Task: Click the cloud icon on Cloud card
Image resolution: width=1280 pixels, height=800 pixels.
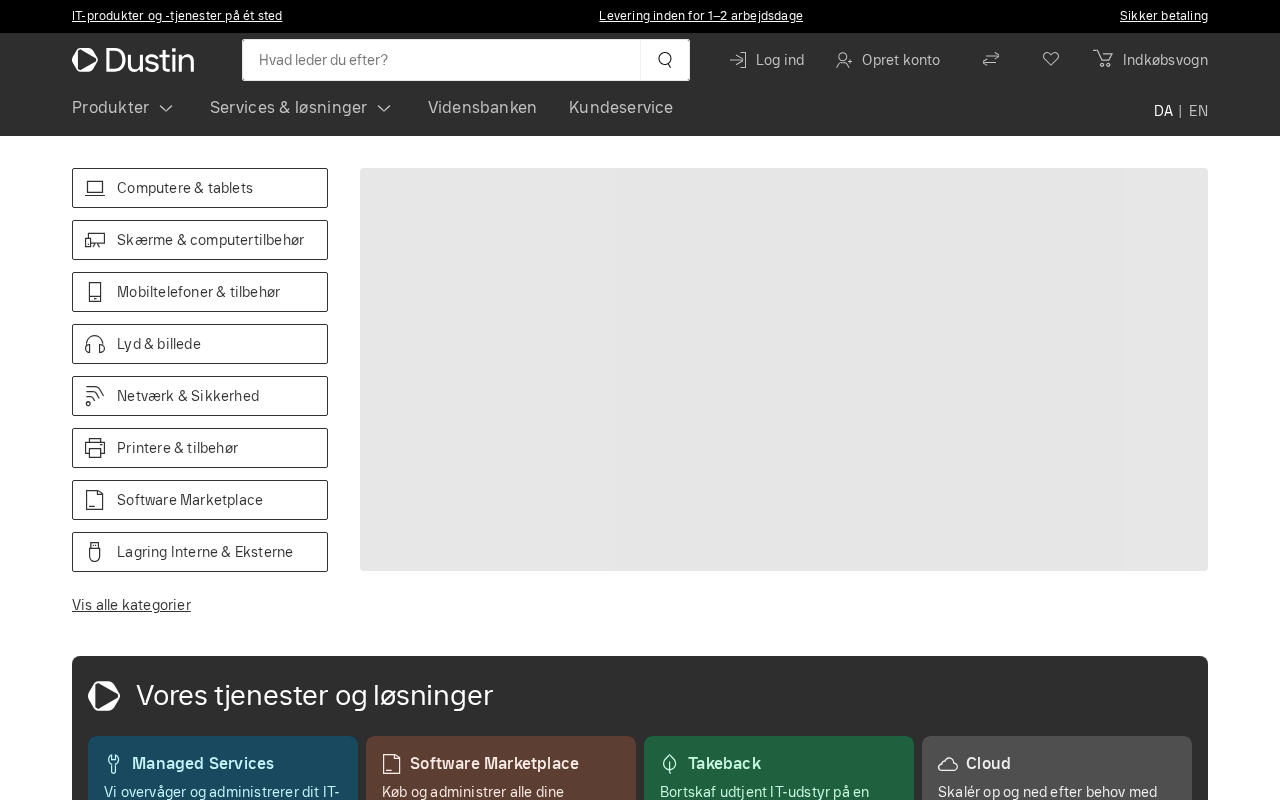Action: point(948,764)
